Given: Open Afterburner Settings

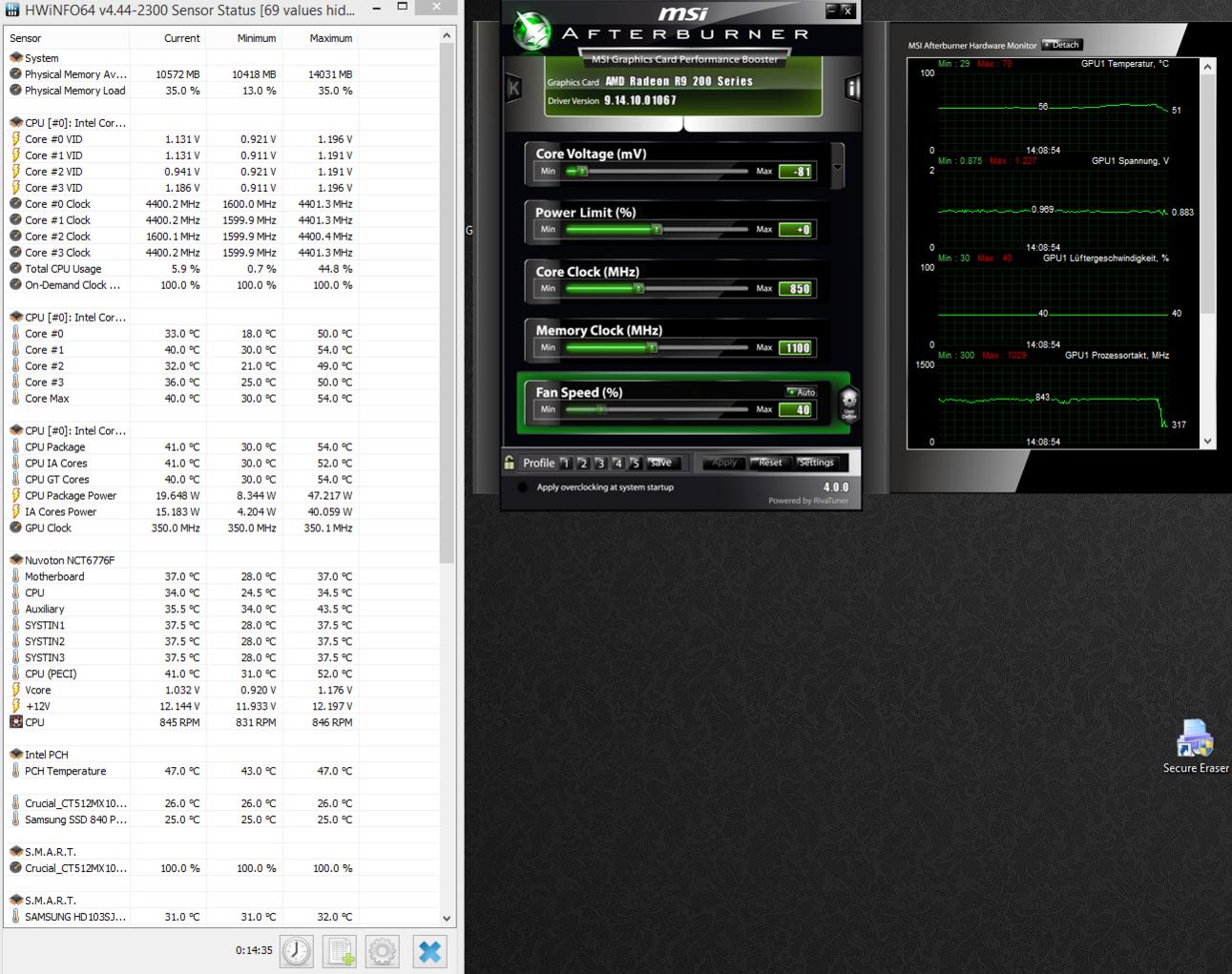Looking at the screenshot, I should pyautogui.click(x=815, y=463).
